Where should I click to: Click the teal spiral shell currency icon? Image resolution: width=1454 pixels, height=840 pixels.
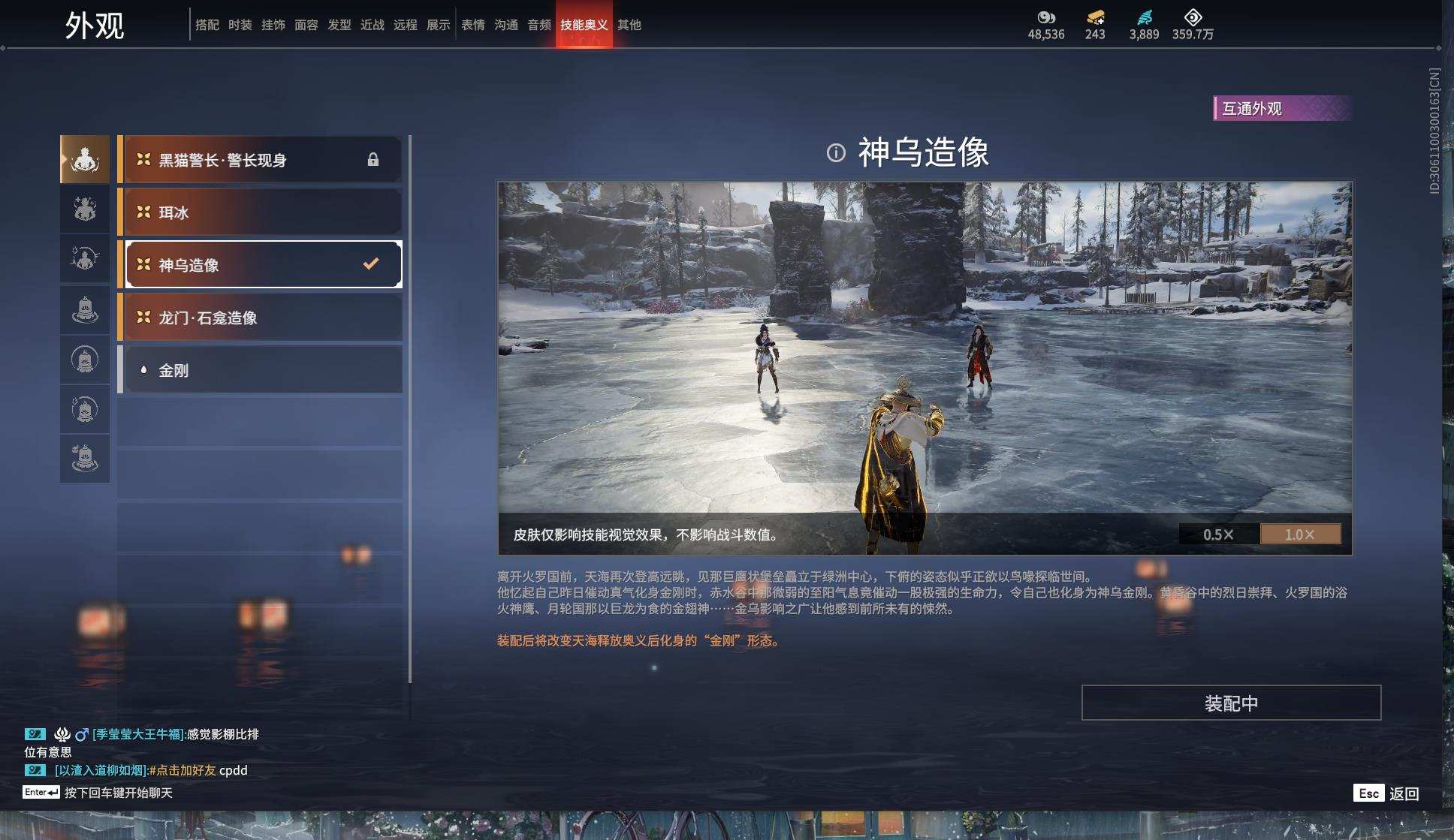[1144, 17]
